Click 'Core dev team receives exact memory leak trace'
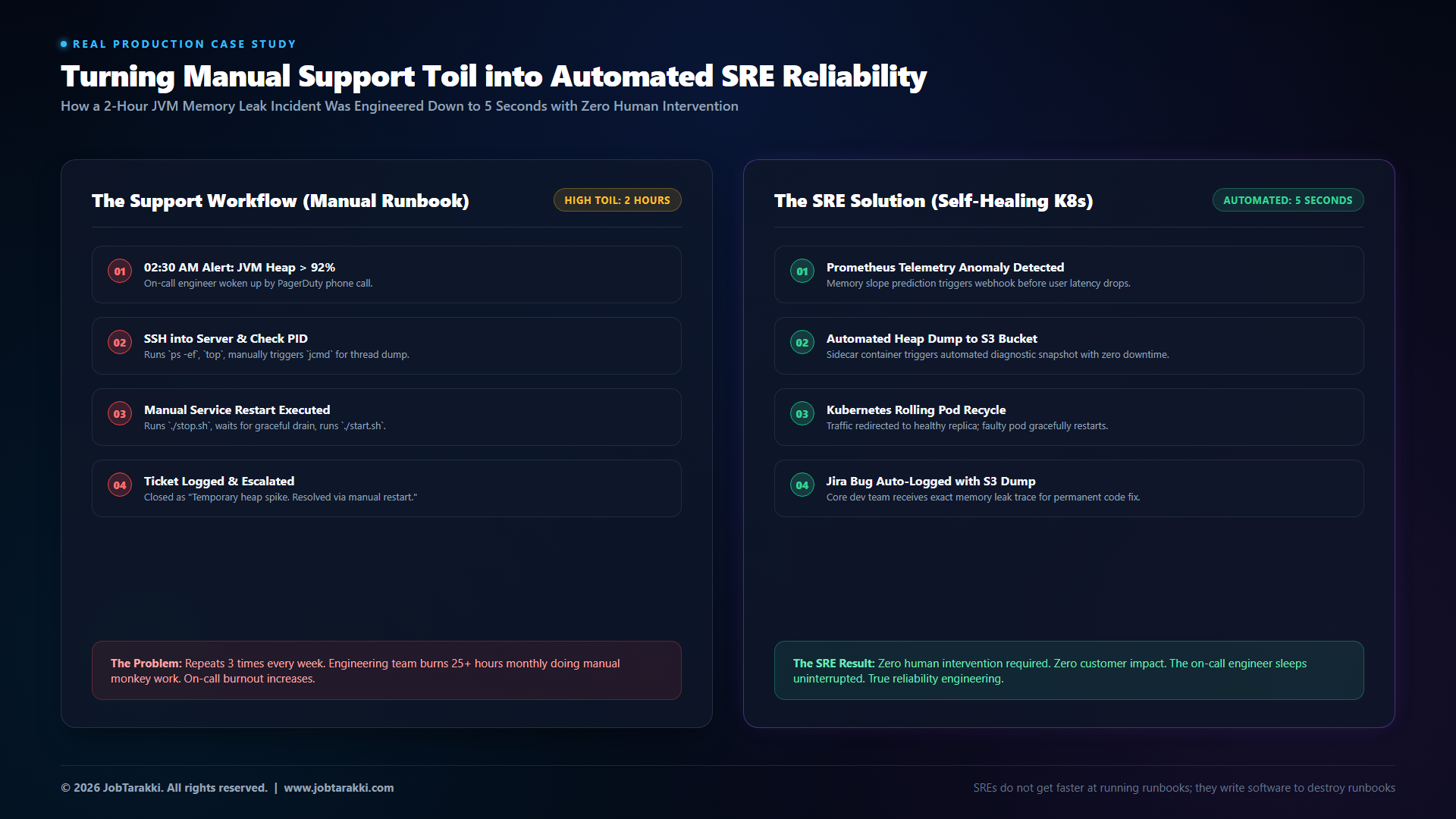 click(984, 497)
